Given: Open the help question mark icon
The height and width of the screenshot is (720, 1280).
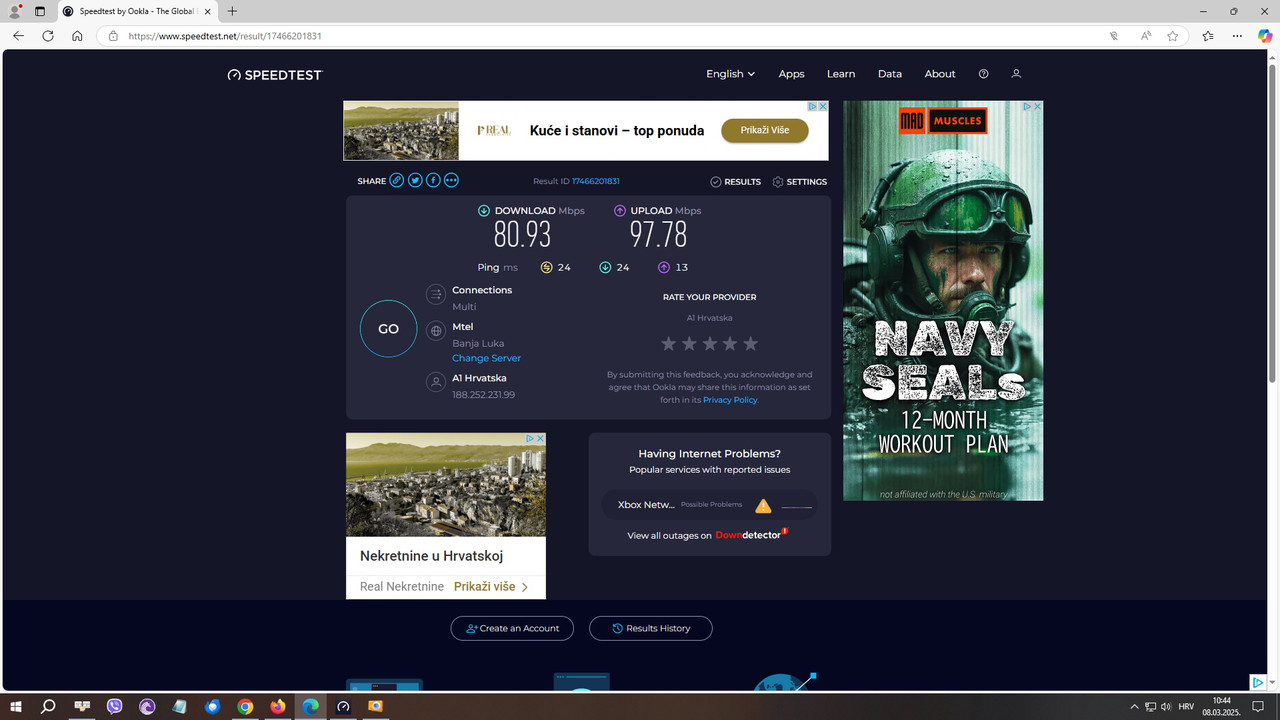Looking at the screenshot, I should point(983,74).
